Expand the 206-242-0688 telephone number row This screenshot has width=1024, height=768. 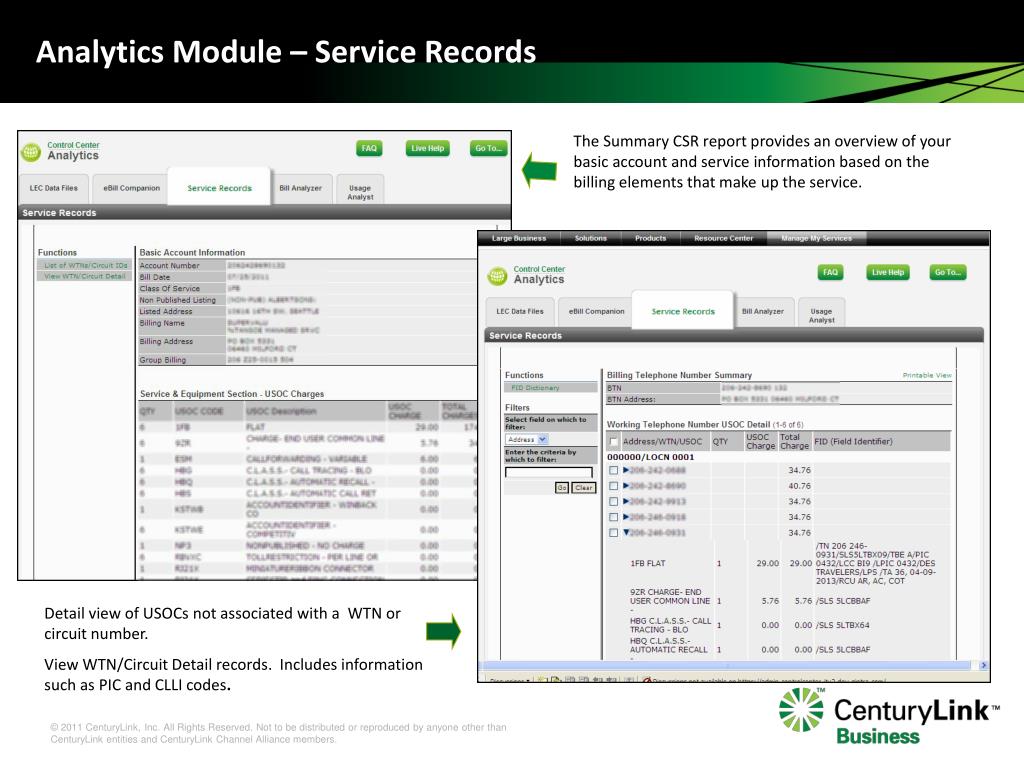626,470
